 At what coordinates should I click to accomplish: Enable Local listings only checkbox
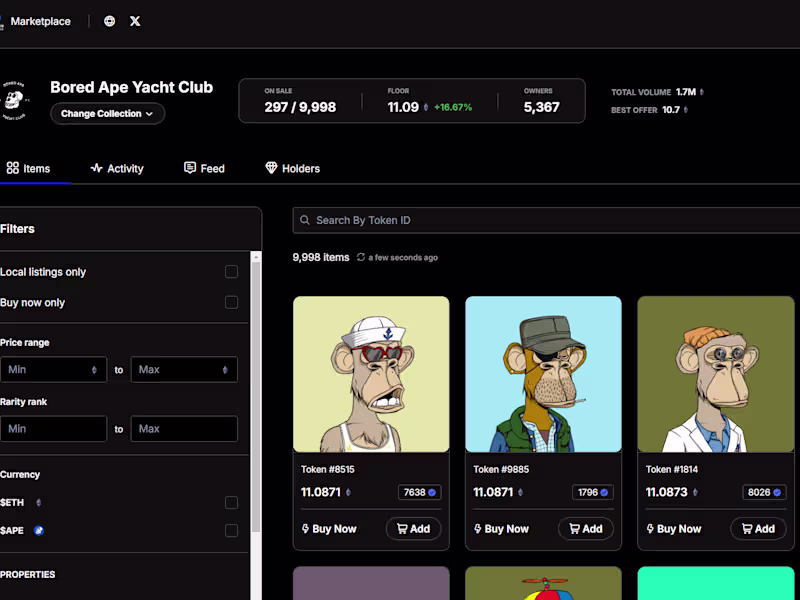(231, 272)
